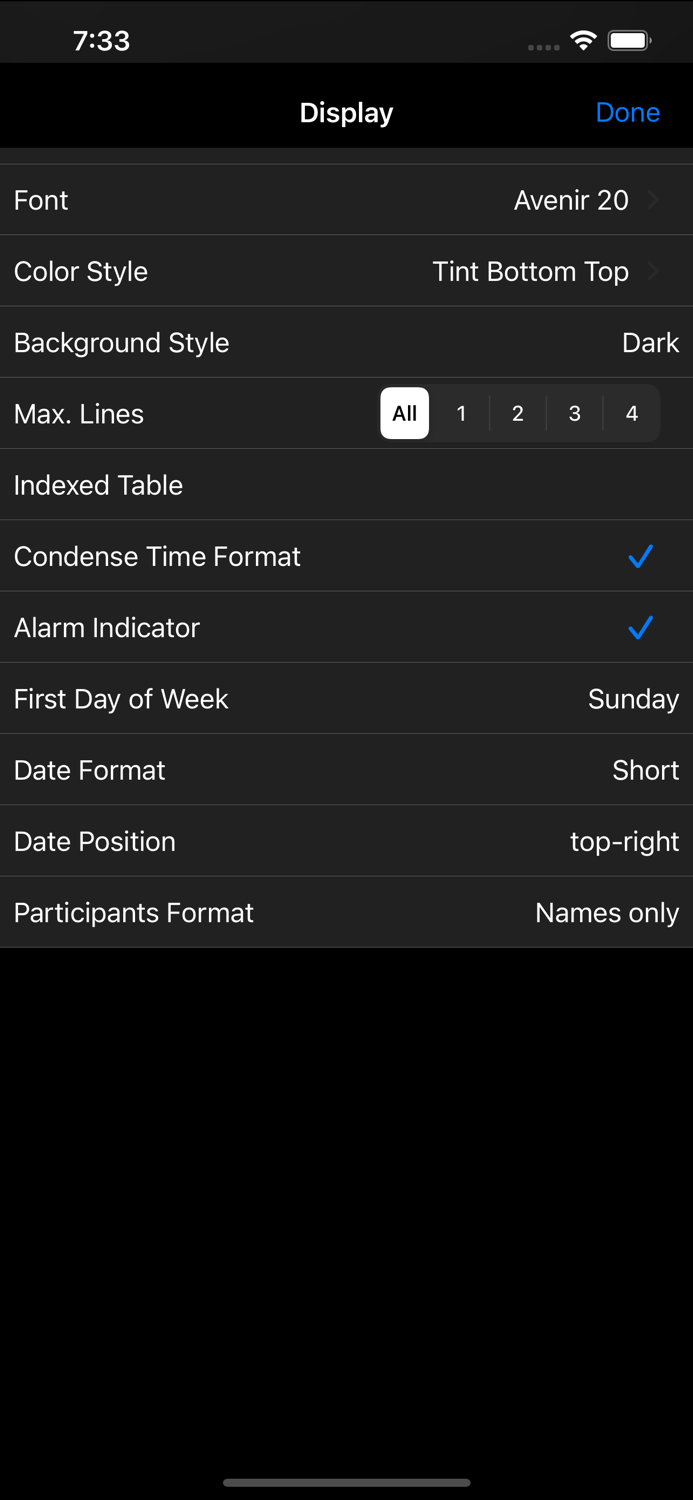Limit Max. Lines to 4

point(632,413)
